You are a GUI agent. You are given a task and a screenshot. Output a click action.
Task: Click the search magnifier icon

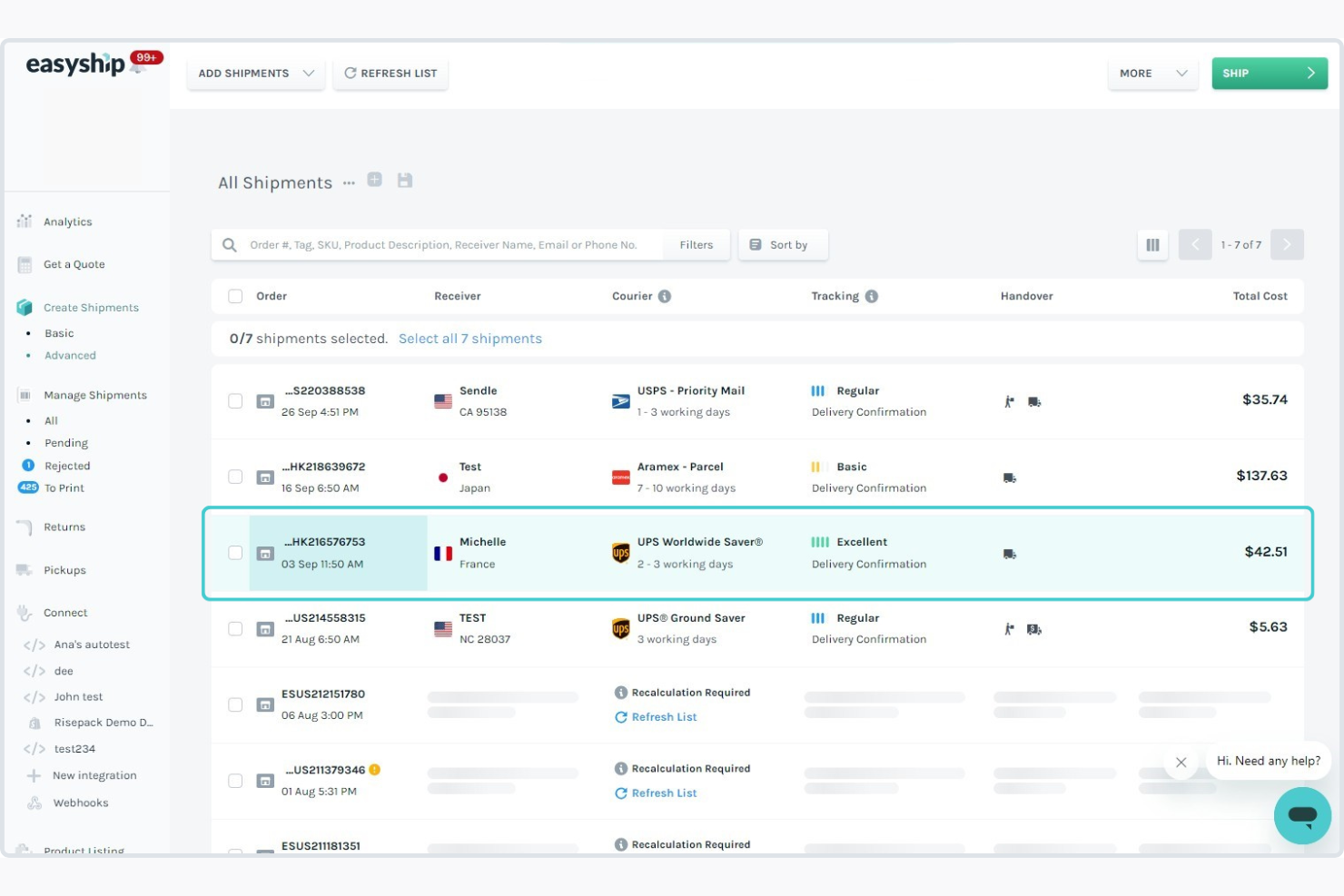point(230,245)
